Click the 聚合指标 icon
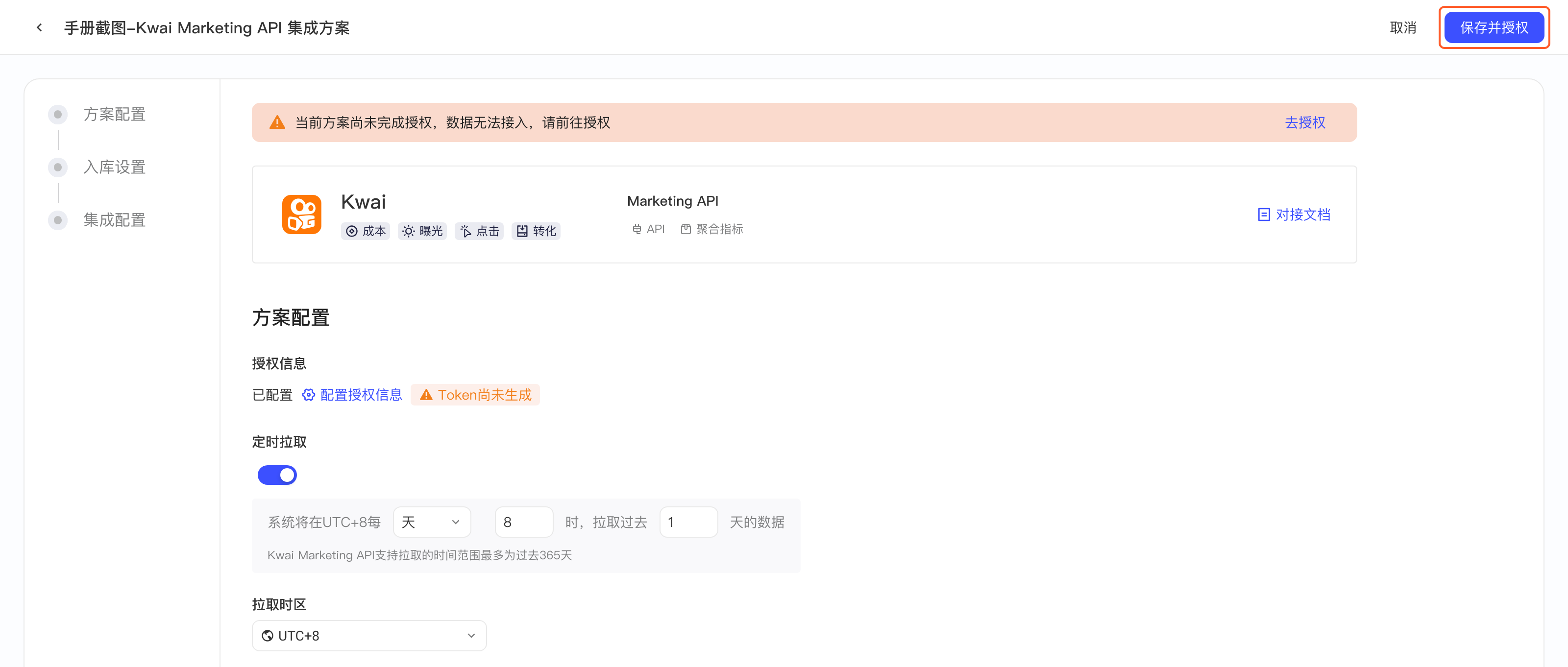This screenshot has height=667, width=1568. 686,229
